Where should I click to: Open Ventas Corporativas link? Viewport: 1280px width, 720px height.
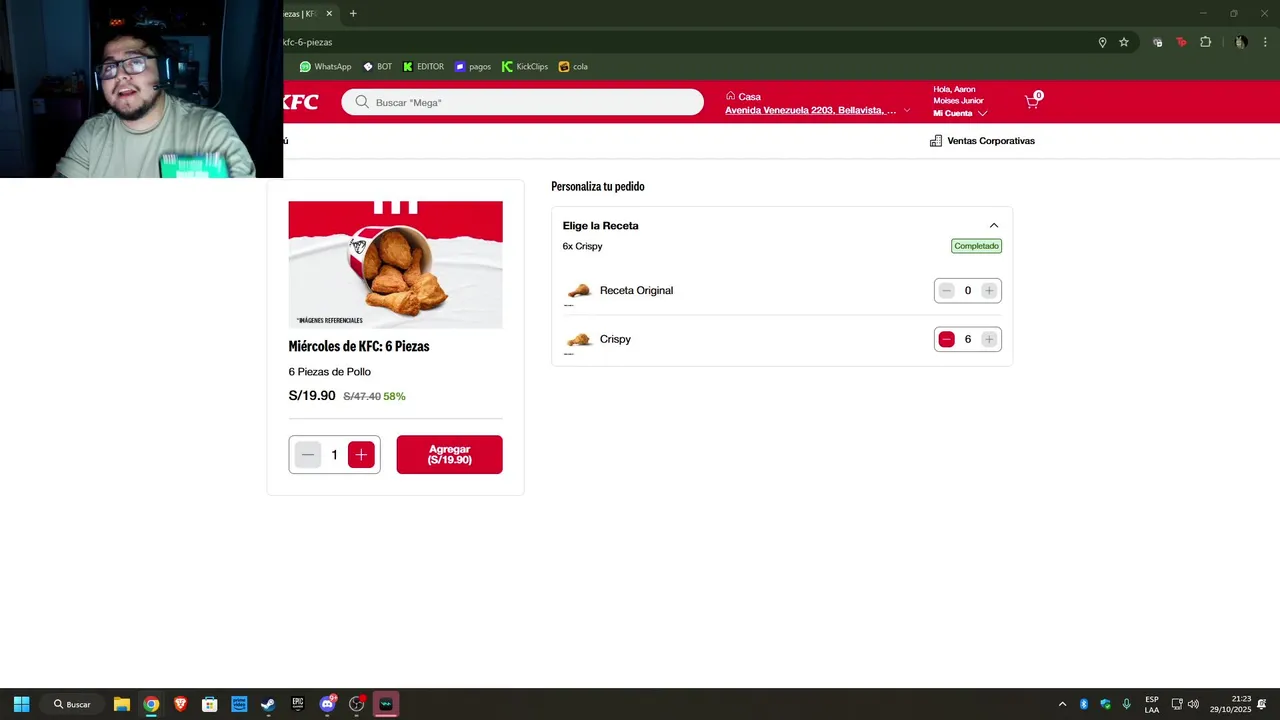(x=982, y=141)
